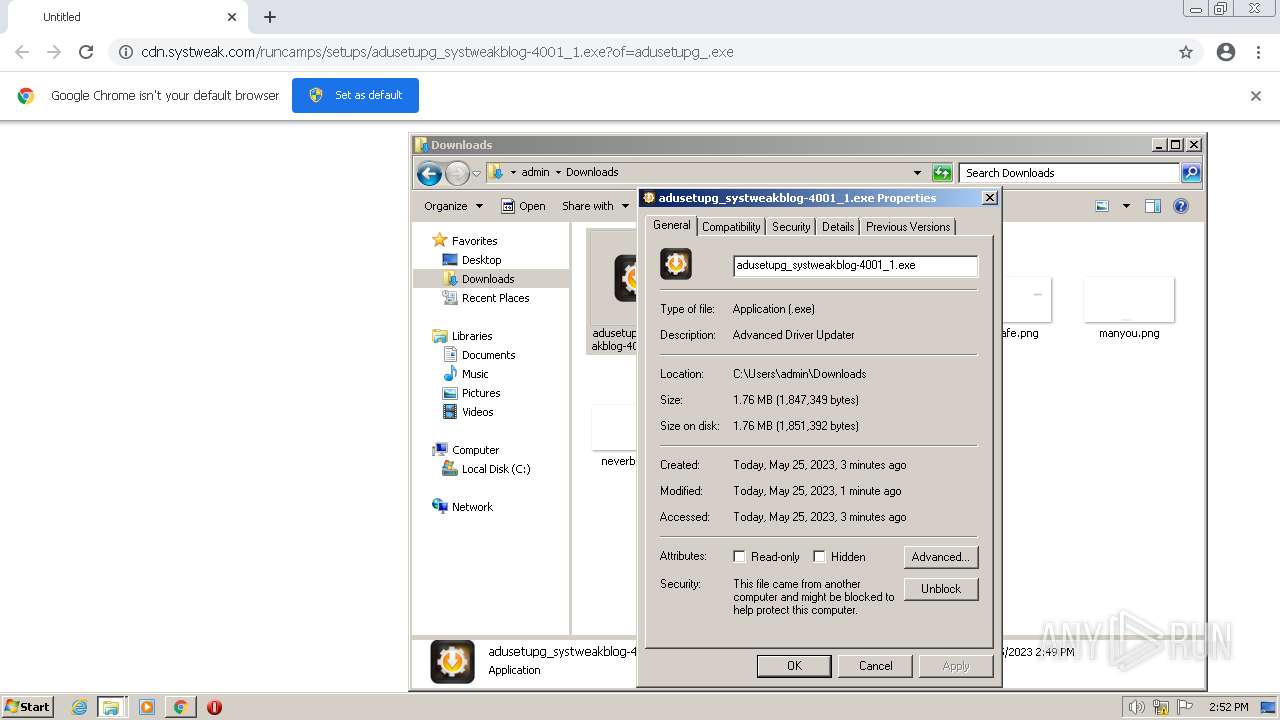Switch to the General tab
Screen dimensions: 1280x720
tap(671, 225)
